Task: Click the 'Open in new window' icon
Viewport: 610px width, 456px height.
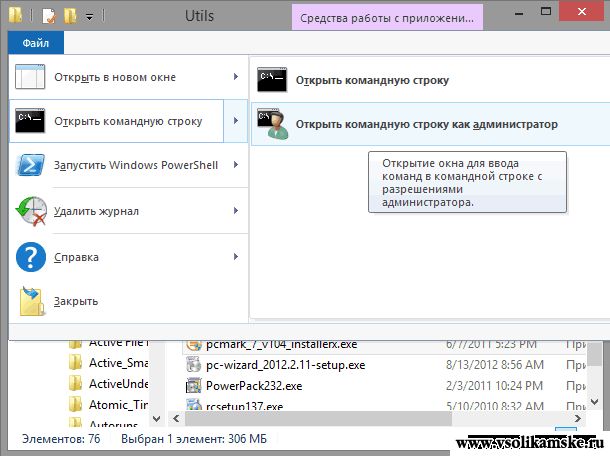Action: pos(30,77)
